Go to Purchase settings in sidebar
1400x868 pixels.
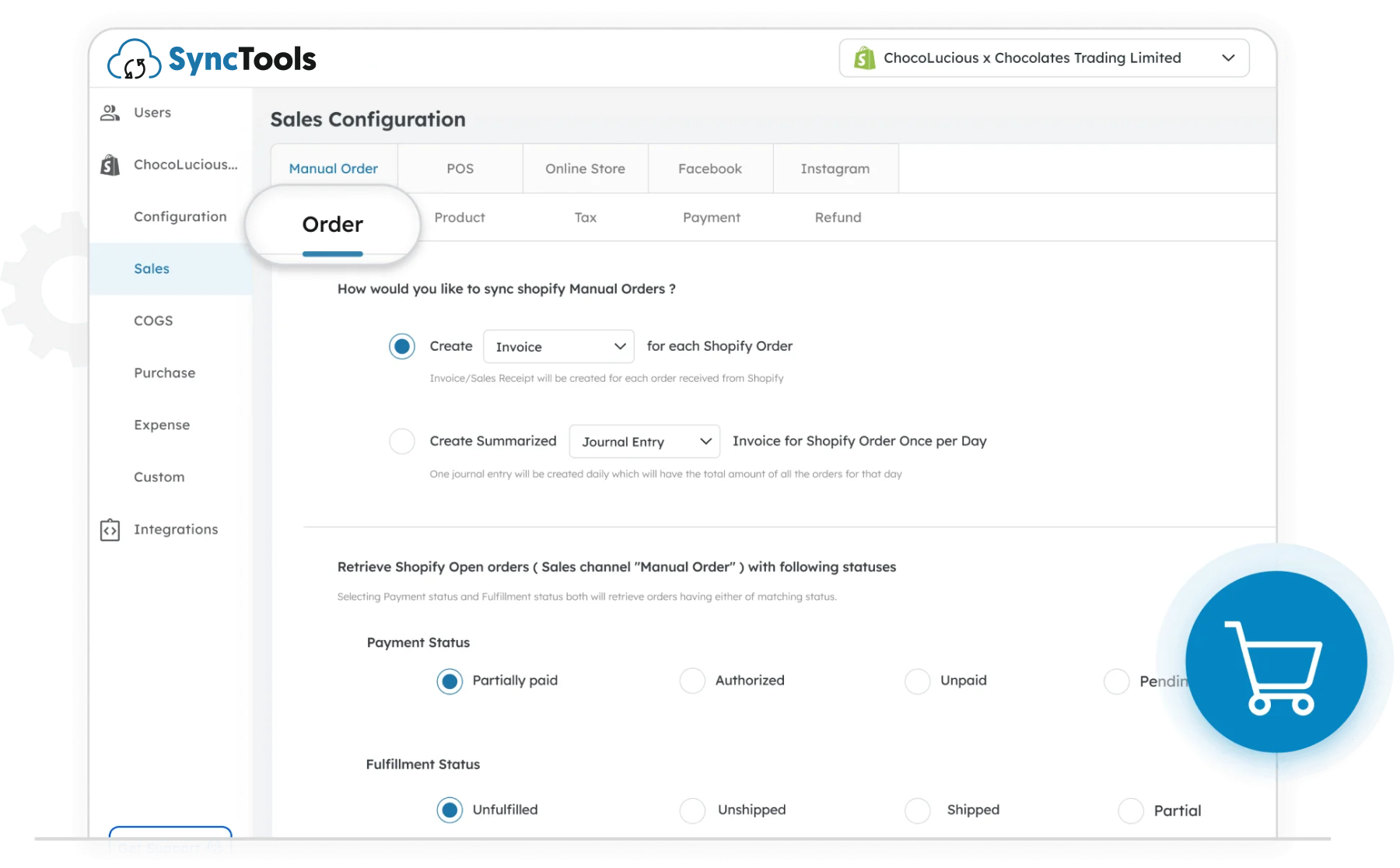tap(164, 373)
